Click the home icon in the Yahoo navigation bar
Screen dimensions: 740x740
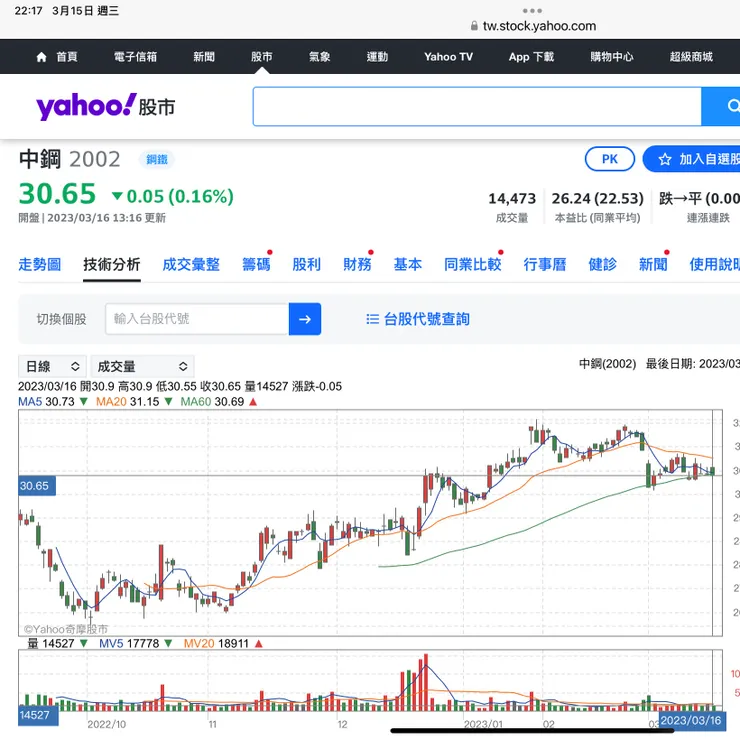click(42, 57)
